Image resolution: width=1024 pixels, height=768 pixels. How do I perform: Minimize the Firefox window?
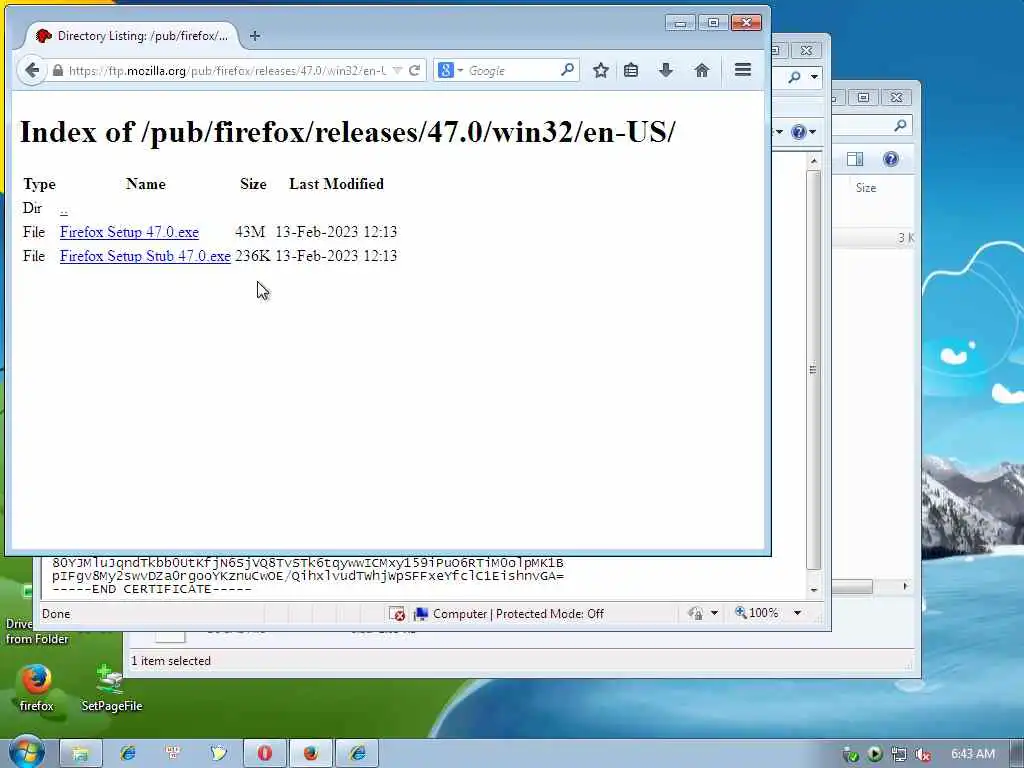coord(680,23)
